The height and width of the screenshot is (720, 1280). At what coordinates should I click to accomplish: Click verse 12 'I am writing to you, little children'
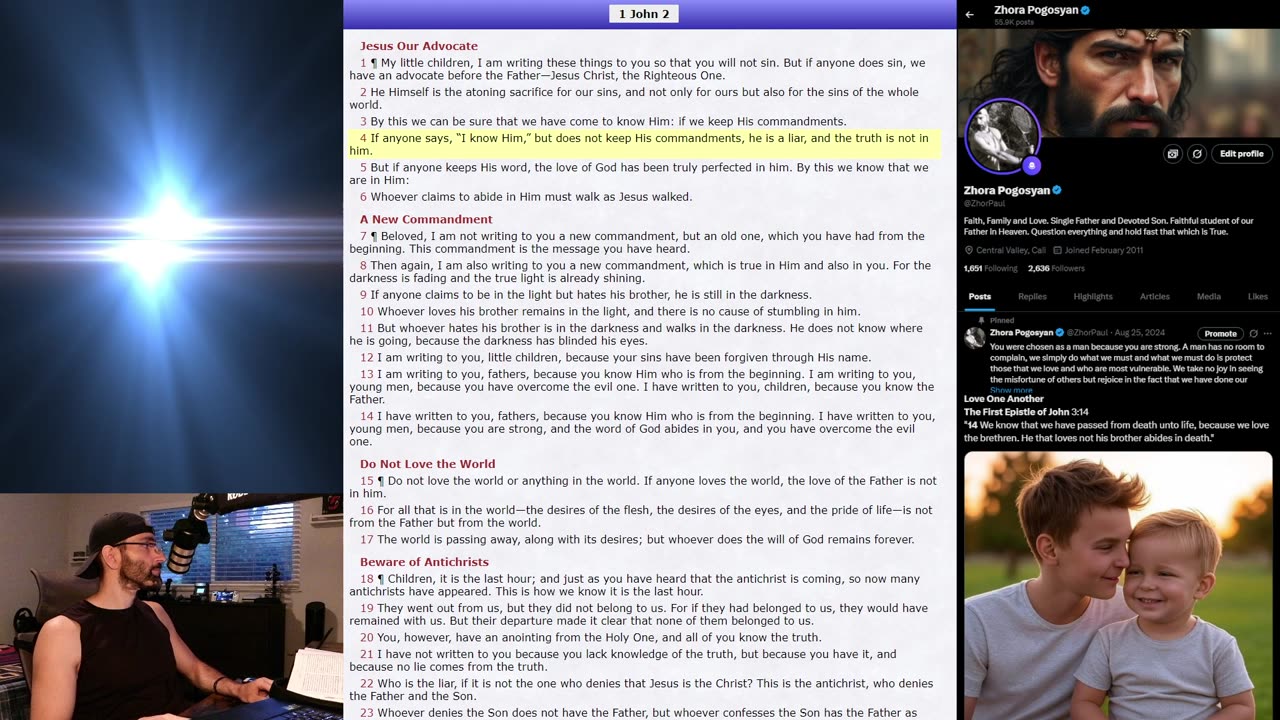[x=615, y=357]
